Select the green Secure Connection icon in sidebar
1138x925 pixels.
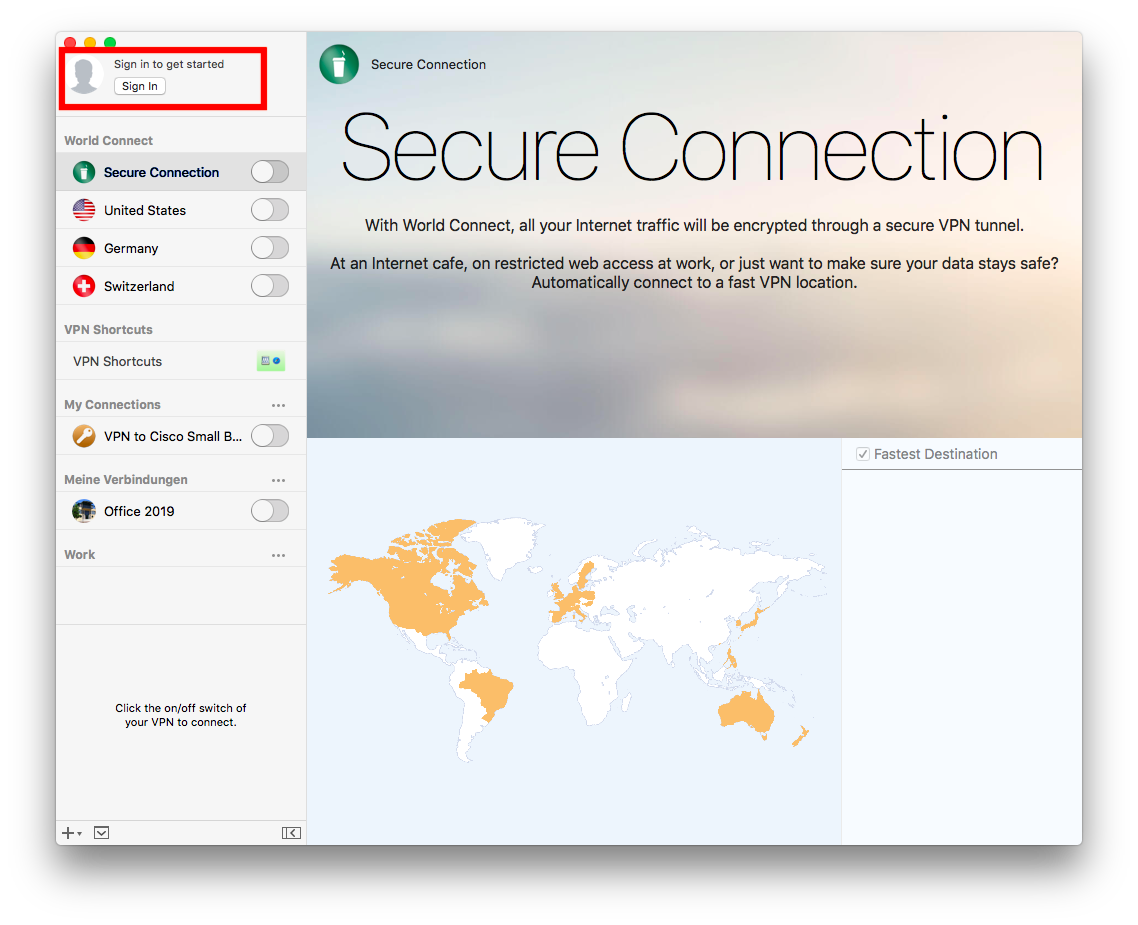coord(84,172)
